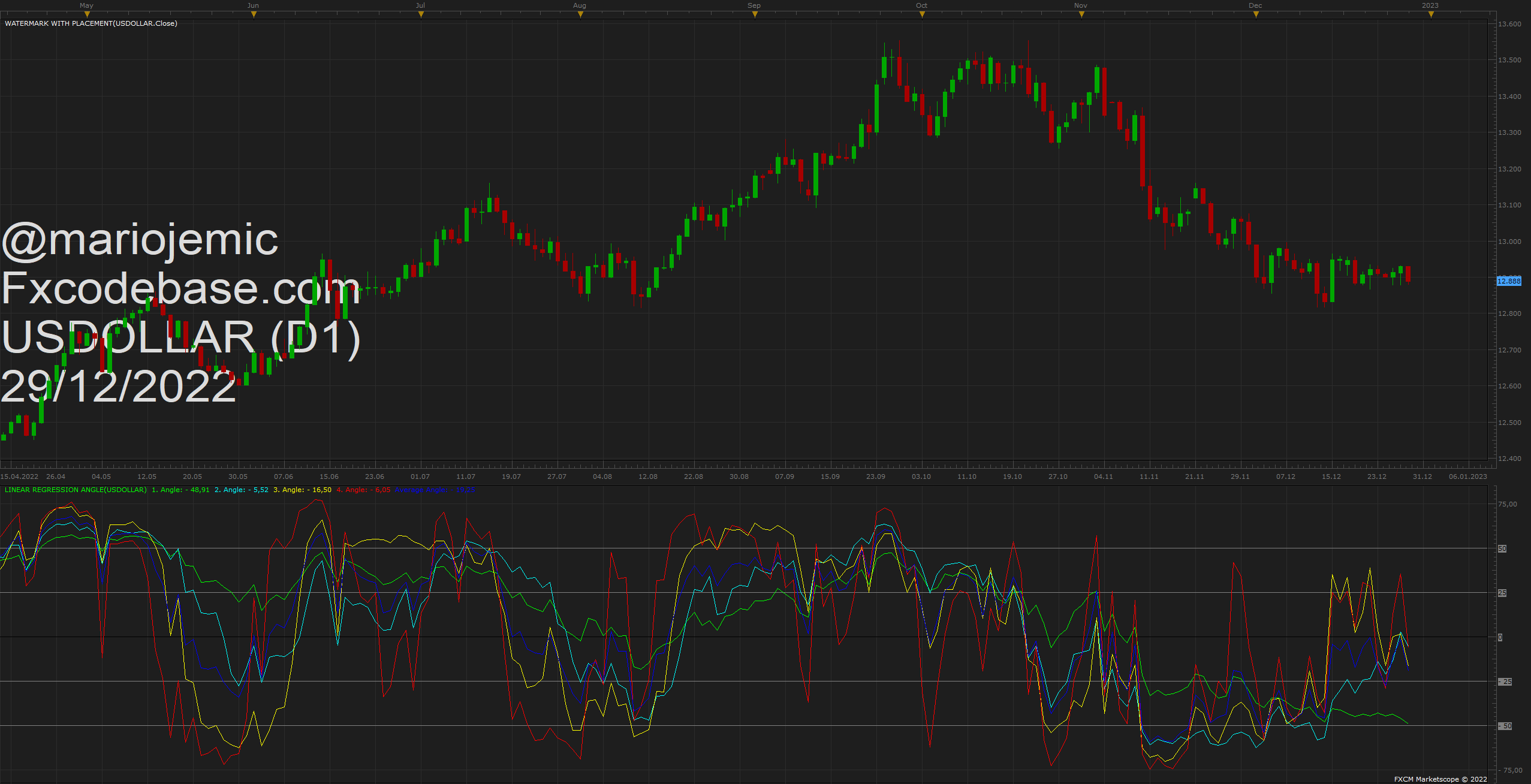Click the 2023 year marker triangle
This screenshot has width=1531, height=784.
tap(1431, 14)
